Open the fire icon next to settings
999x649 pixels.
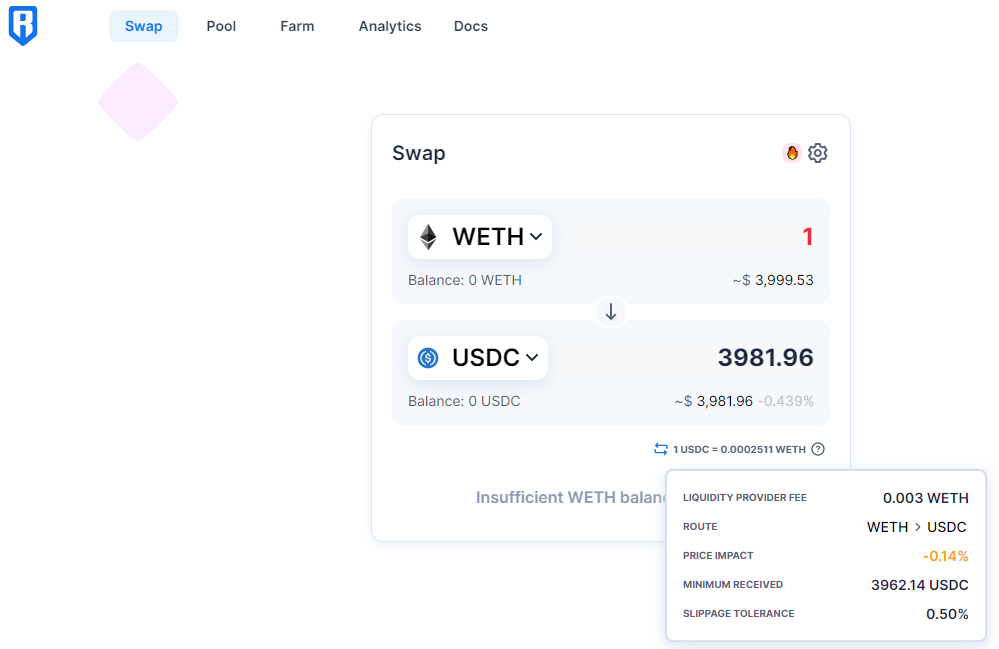(792, 153)
